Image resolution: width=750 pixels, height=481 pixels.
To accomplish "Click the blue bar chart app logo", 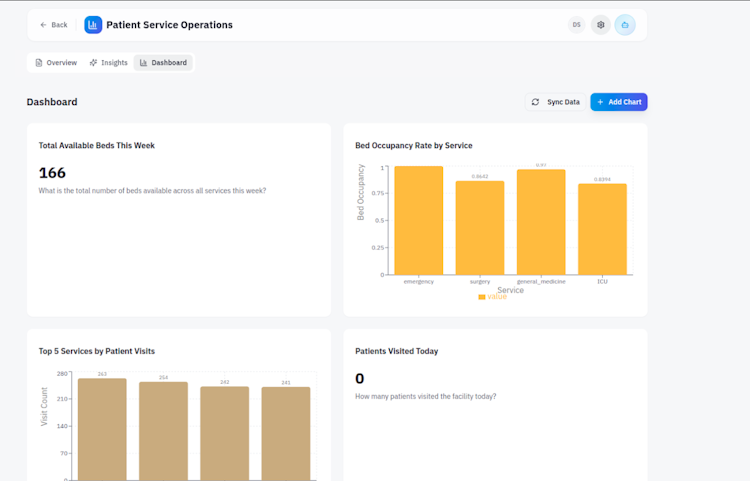I will tap(93, 25).
